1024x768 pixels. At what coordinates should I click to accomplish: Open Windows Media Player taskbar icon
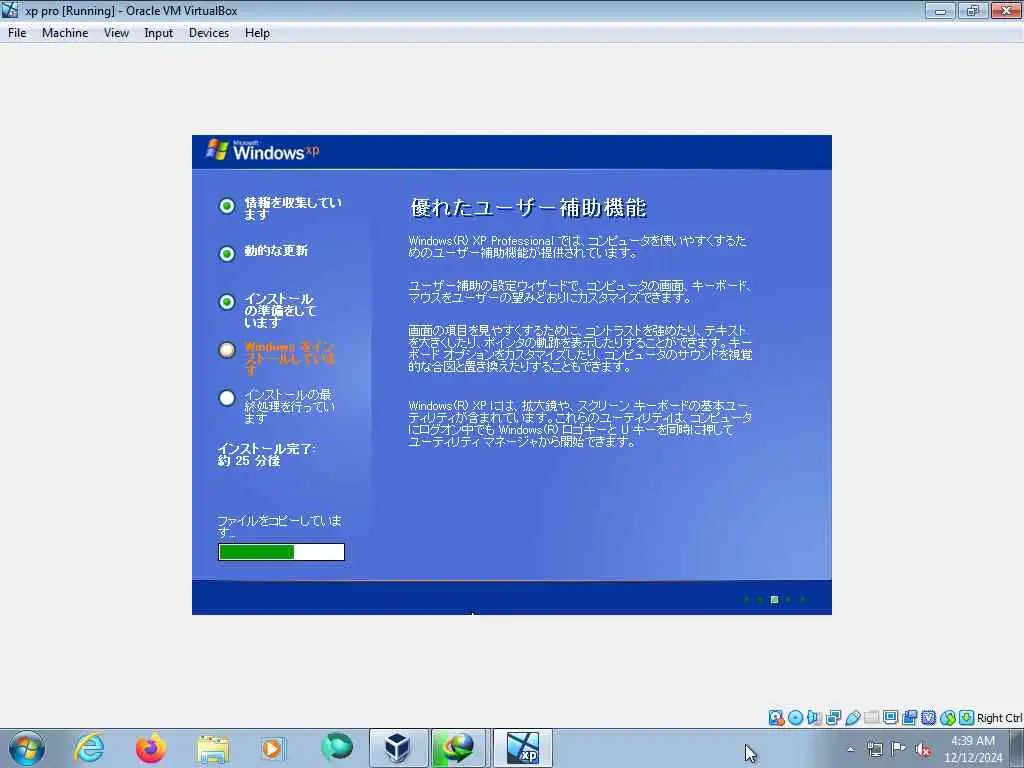272,748
